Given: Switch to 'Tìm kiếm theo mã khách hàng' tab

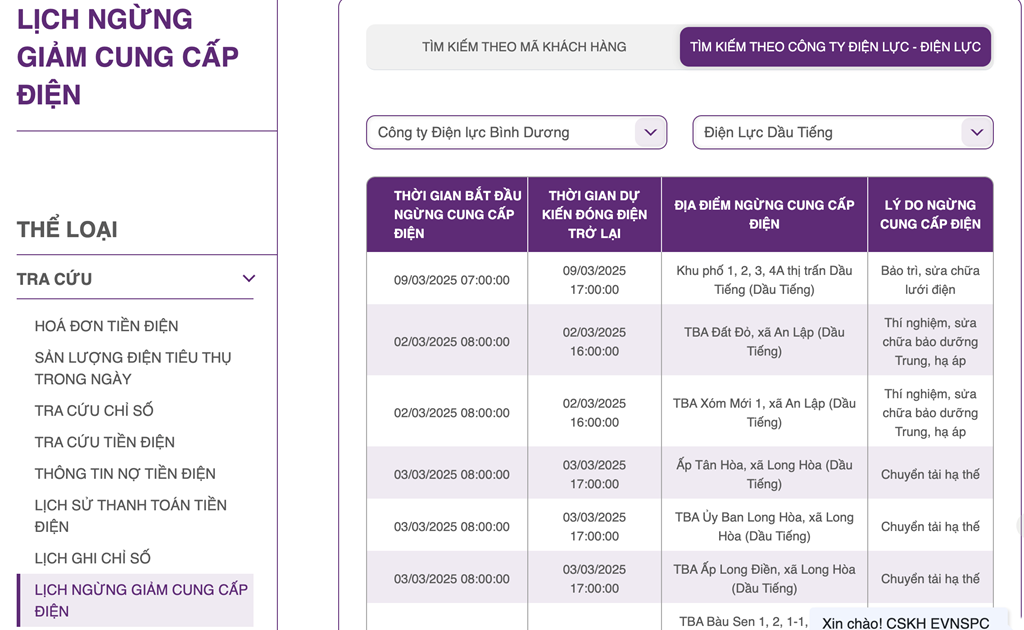Looking at the screenshot, I should 523,47.
